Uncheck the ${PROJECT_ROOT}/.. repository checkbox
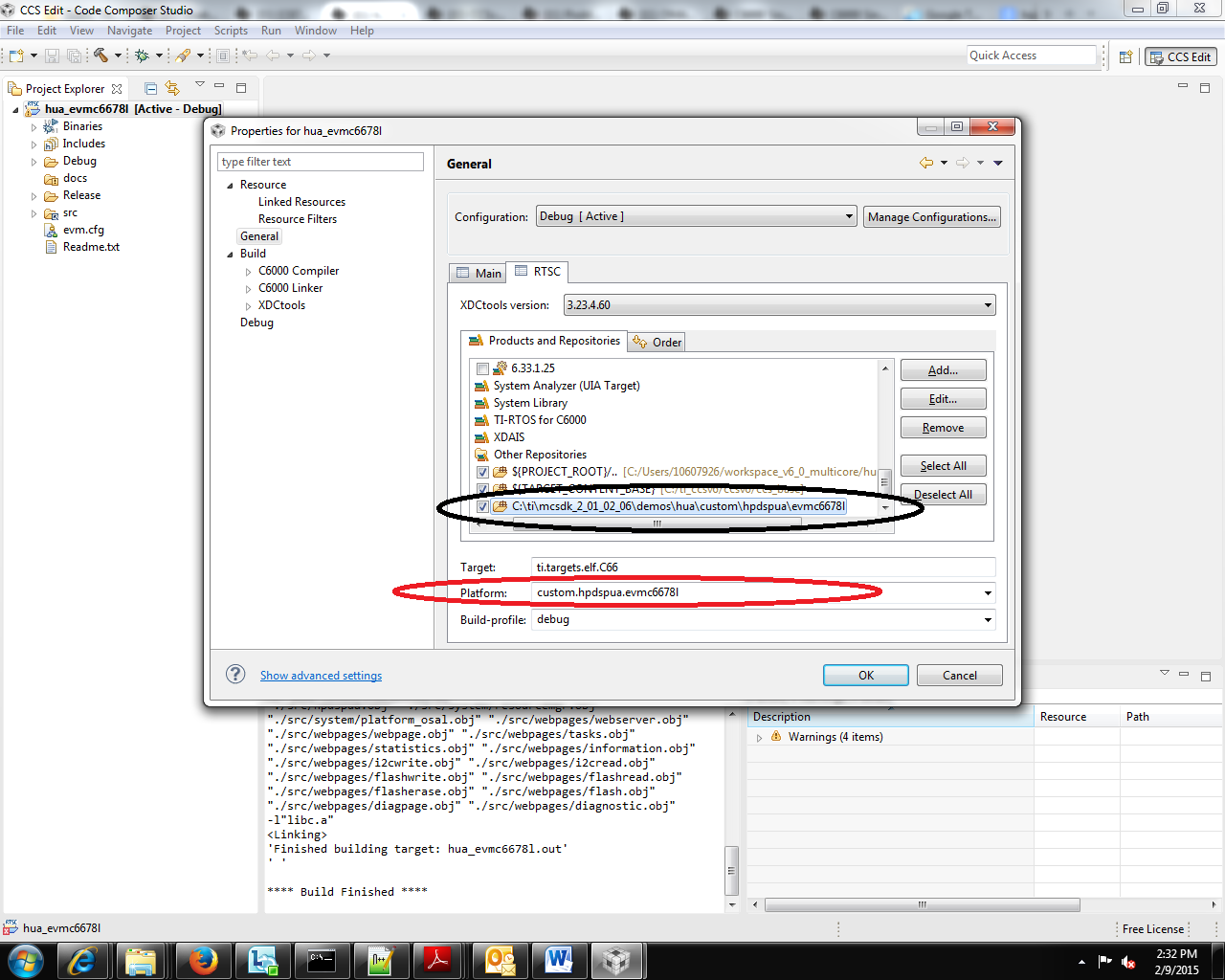This screenshot has width=1225, height=980. (482, 472)
